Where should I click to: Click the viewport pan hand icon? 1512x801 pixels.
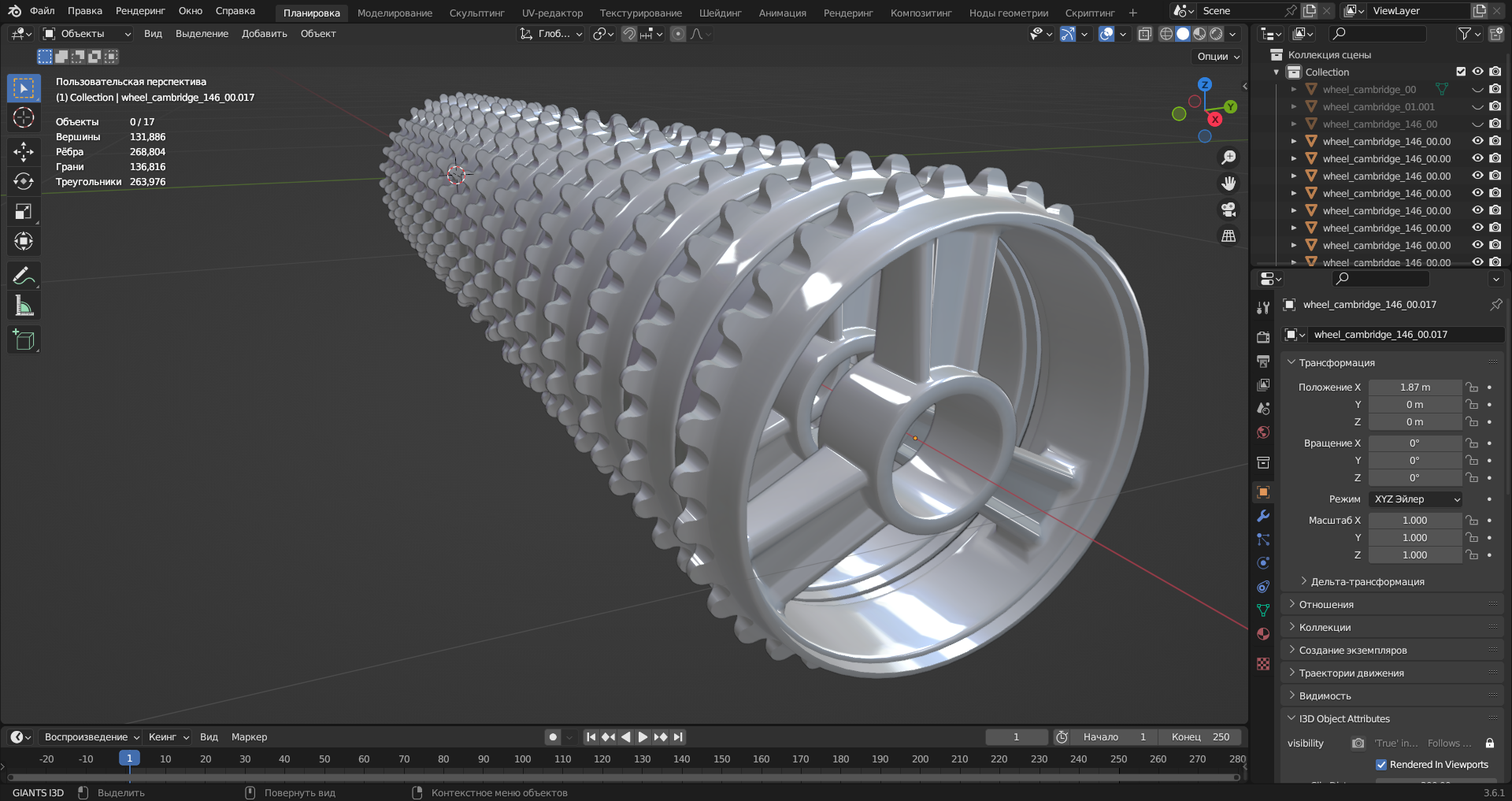pos(1228,184)
